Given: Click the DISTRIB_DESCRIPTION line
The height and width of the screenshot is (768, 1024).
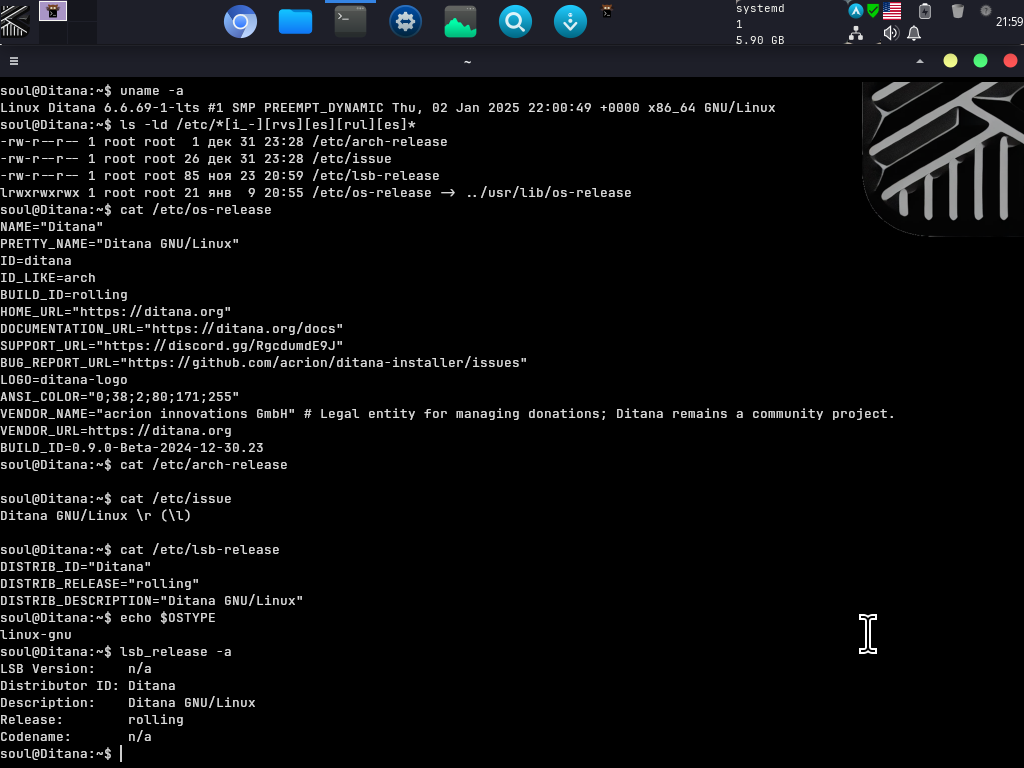Looking at the screenshot, I should tap(152, 600).
